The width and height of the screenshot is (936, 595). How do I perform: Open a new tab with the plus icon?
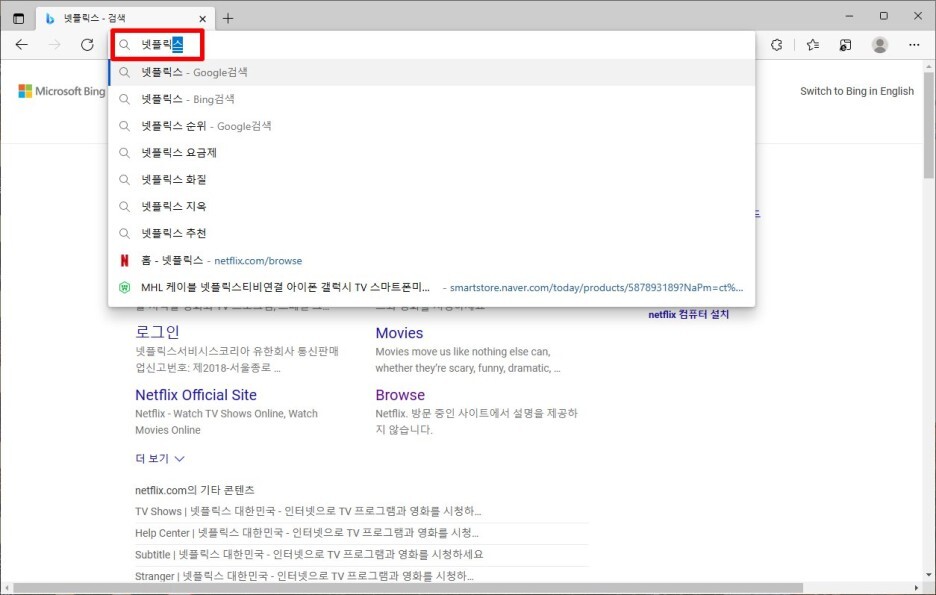click(227, 19)
